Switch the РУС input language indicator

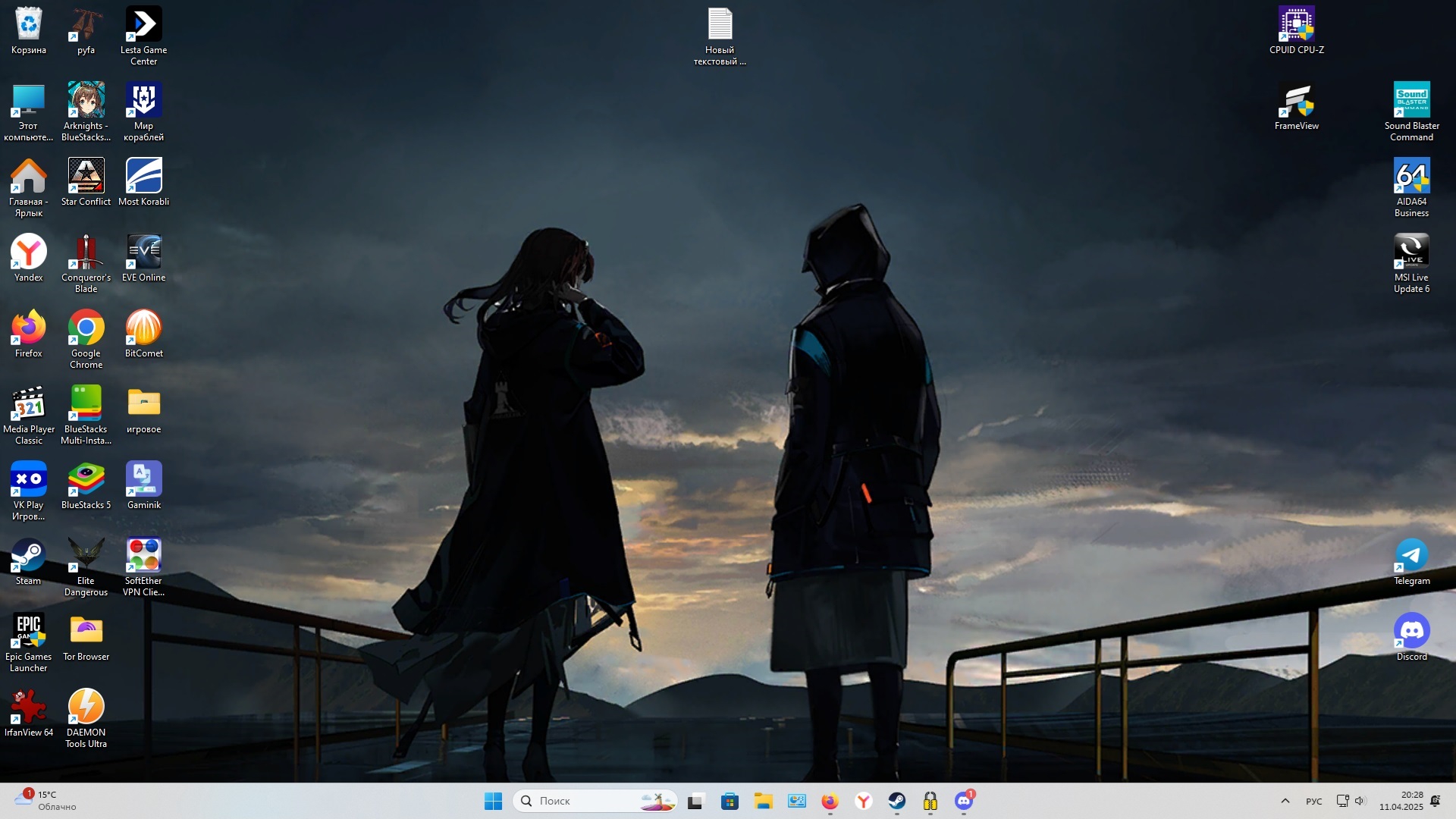[x=1313, y=801]
